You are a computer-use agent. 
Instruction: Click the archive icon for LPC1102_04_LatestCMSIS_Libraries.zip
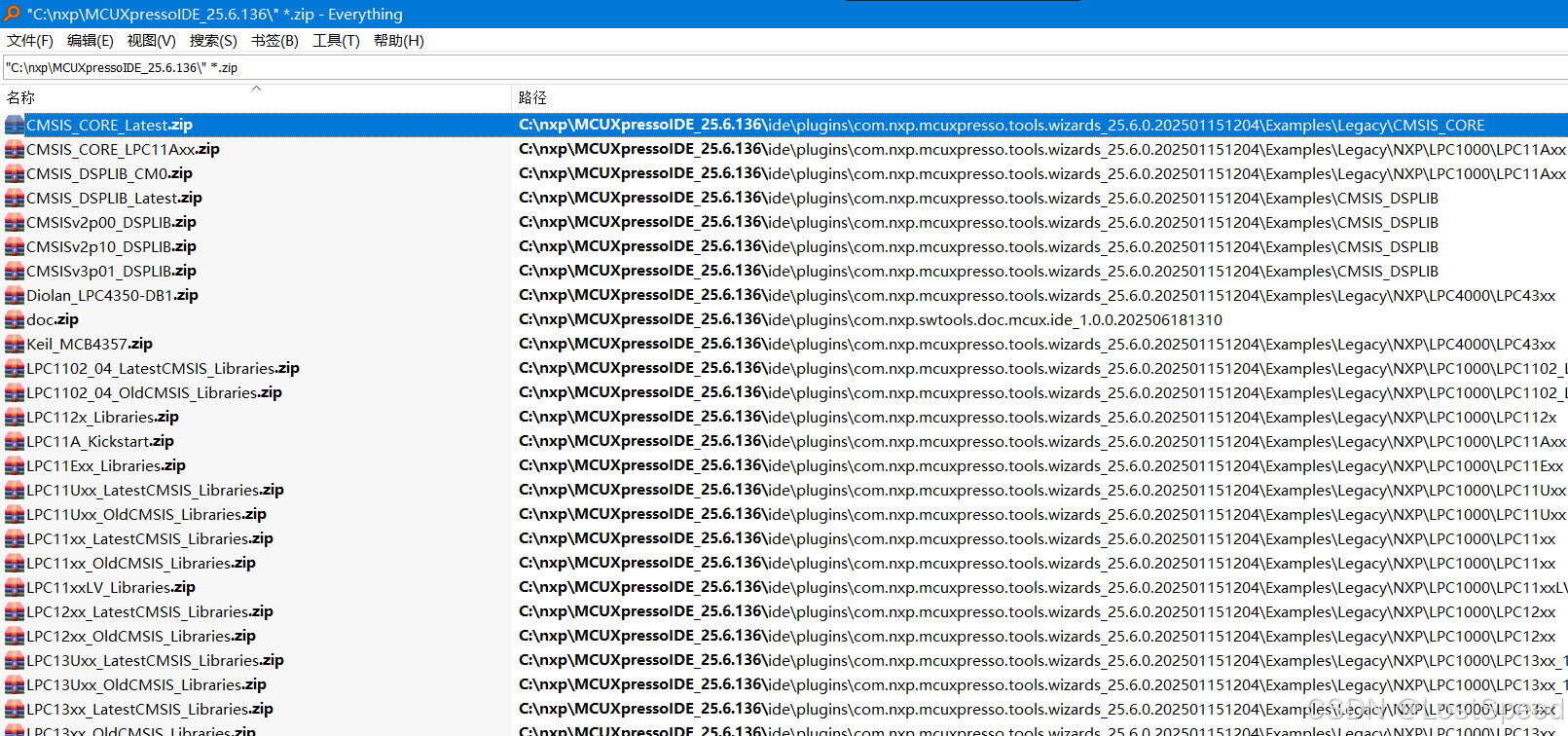15,369
